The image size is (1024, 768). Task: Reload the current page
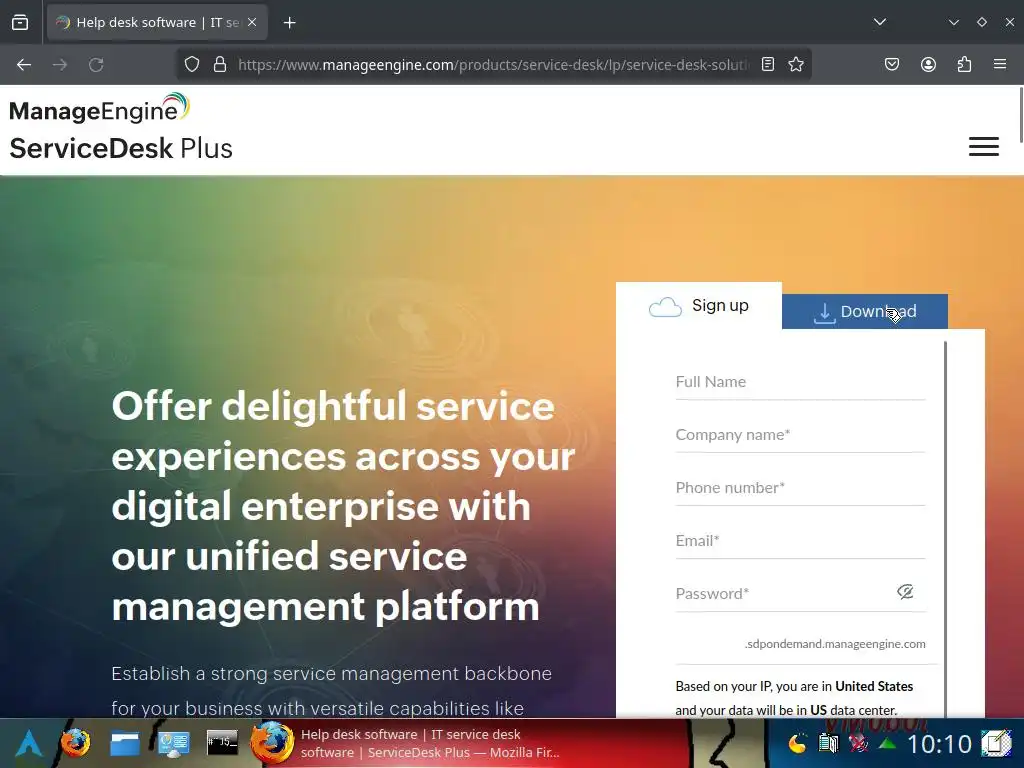pos(96,65)
